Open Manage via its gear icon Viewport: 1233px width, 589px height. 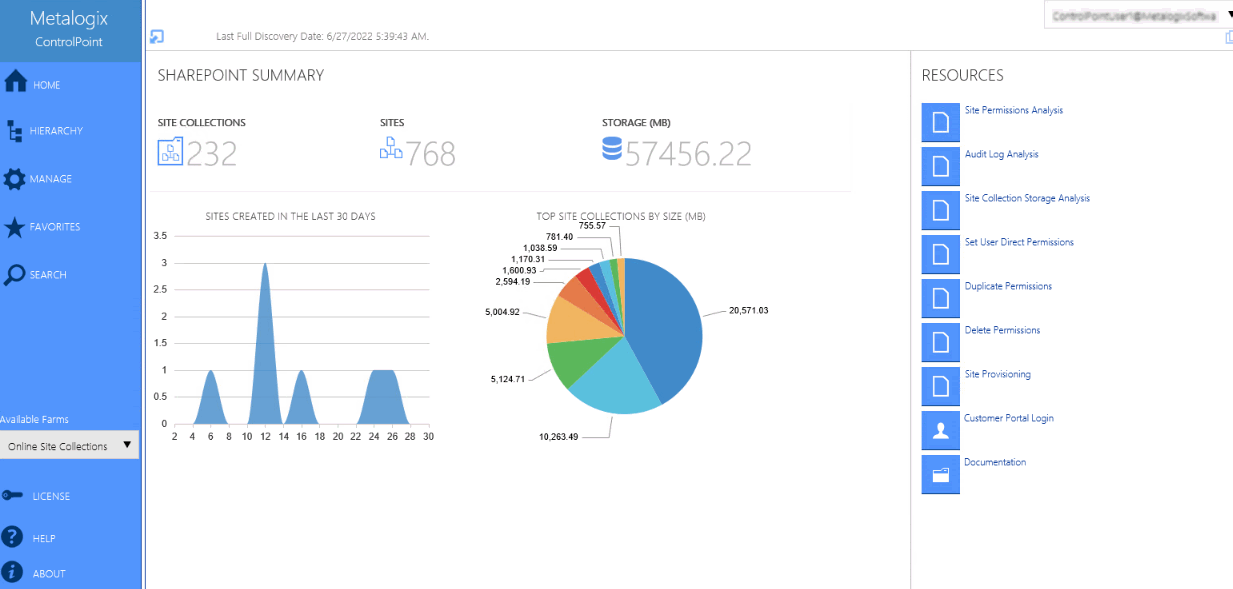(x=15, y=179)
